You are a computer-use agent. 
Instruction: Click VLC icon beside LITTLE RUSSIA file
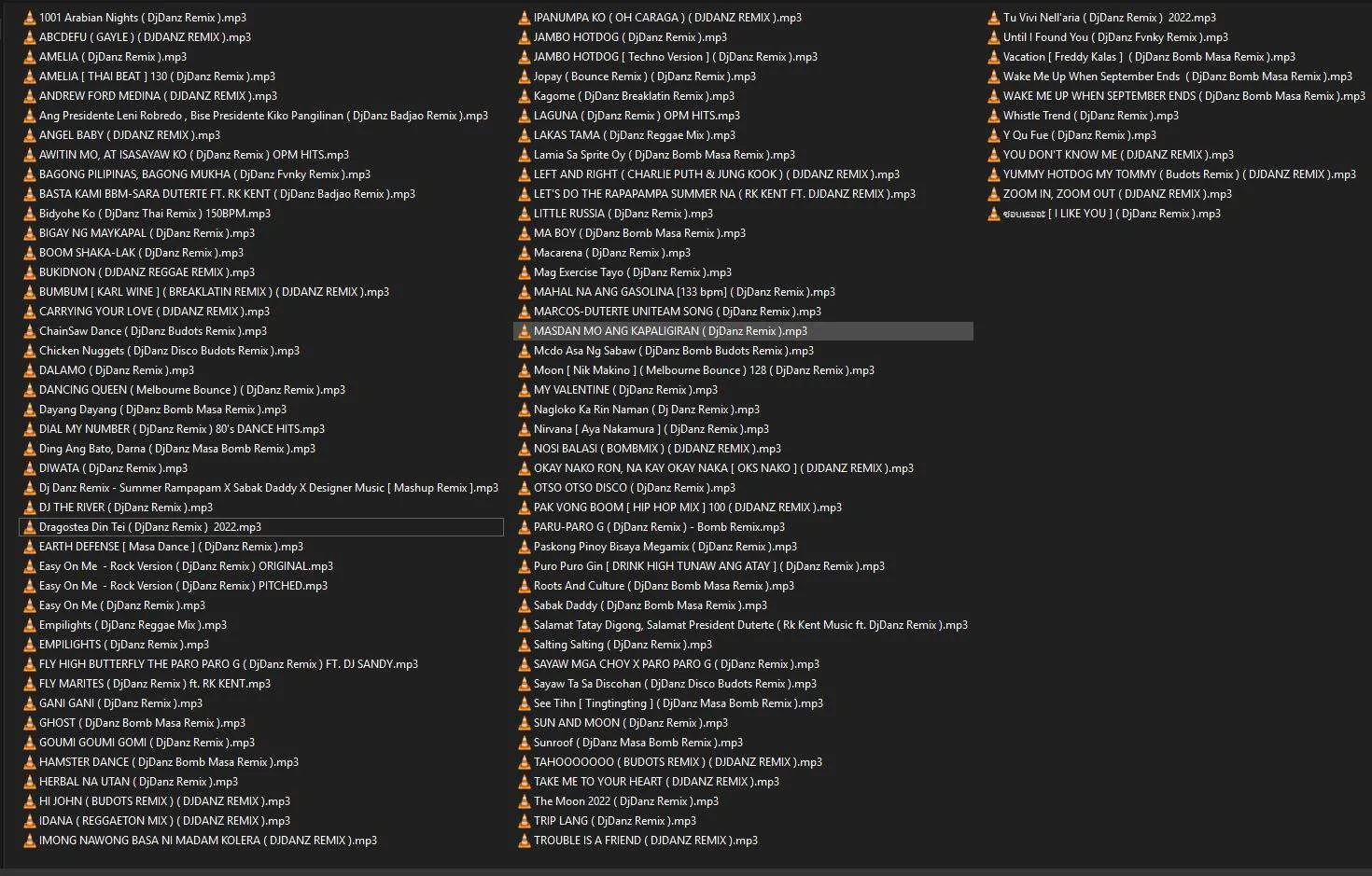[525, 214]
